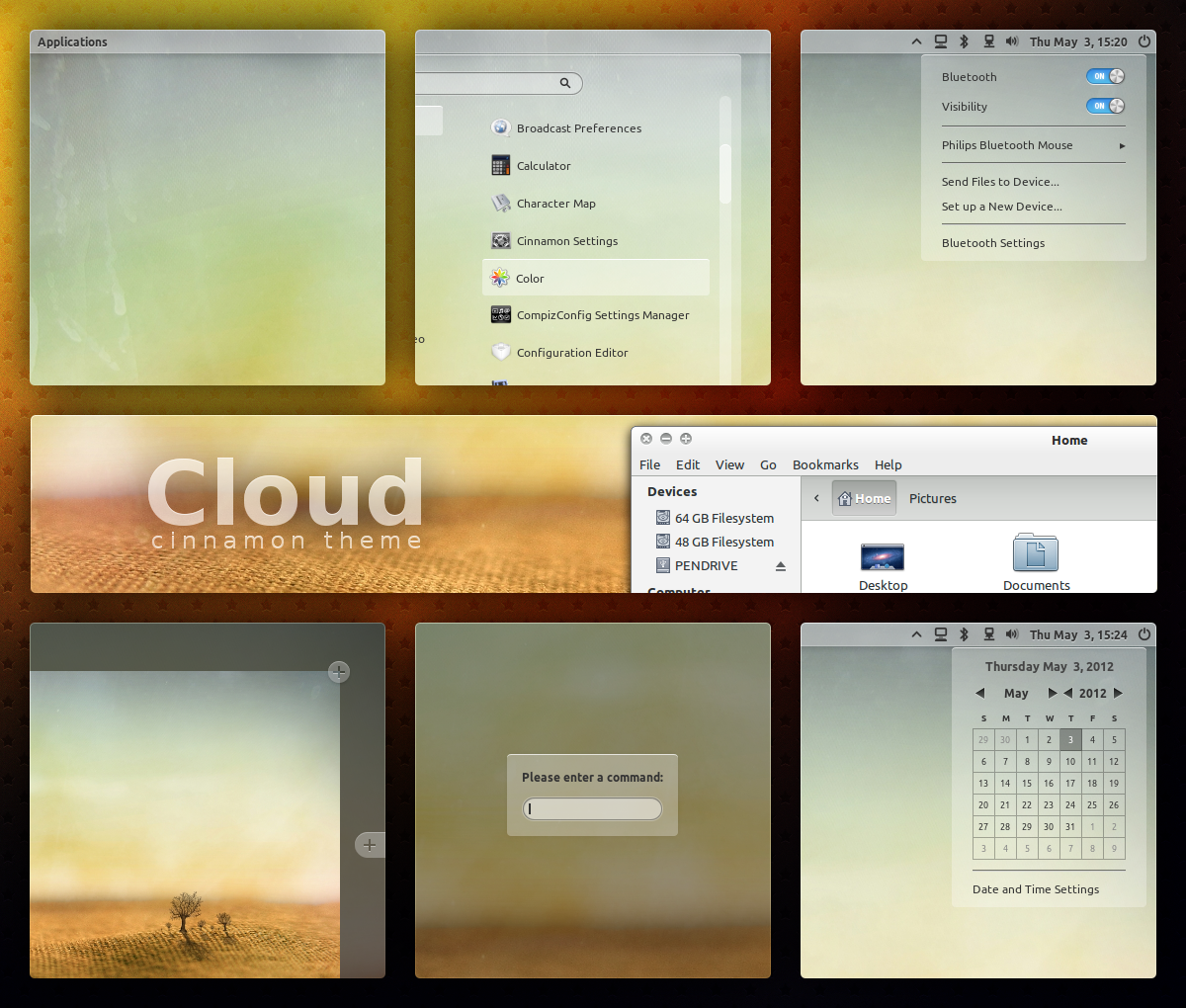Click the magnifier icon in menu search
Screen dimensions: 1186x1008
click(x=565, y=83)
